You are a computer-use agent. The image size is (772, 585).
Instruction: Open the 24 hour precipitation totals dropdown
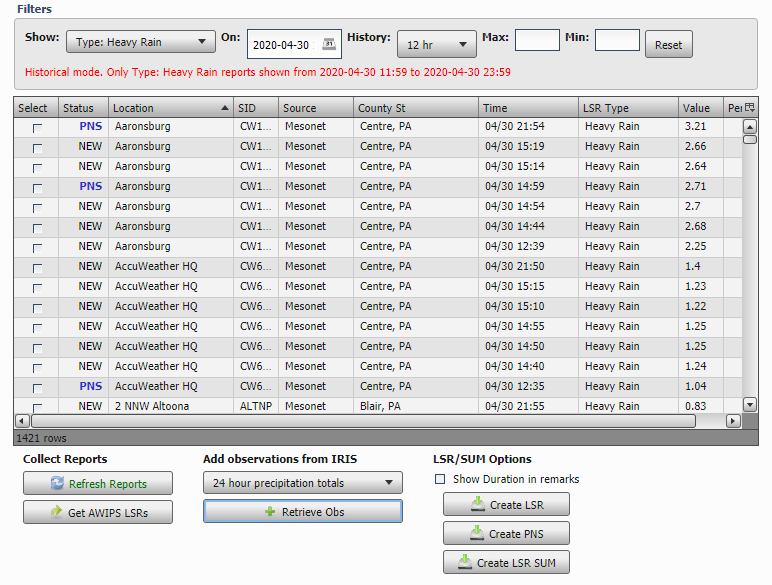(x=302, y=483)
